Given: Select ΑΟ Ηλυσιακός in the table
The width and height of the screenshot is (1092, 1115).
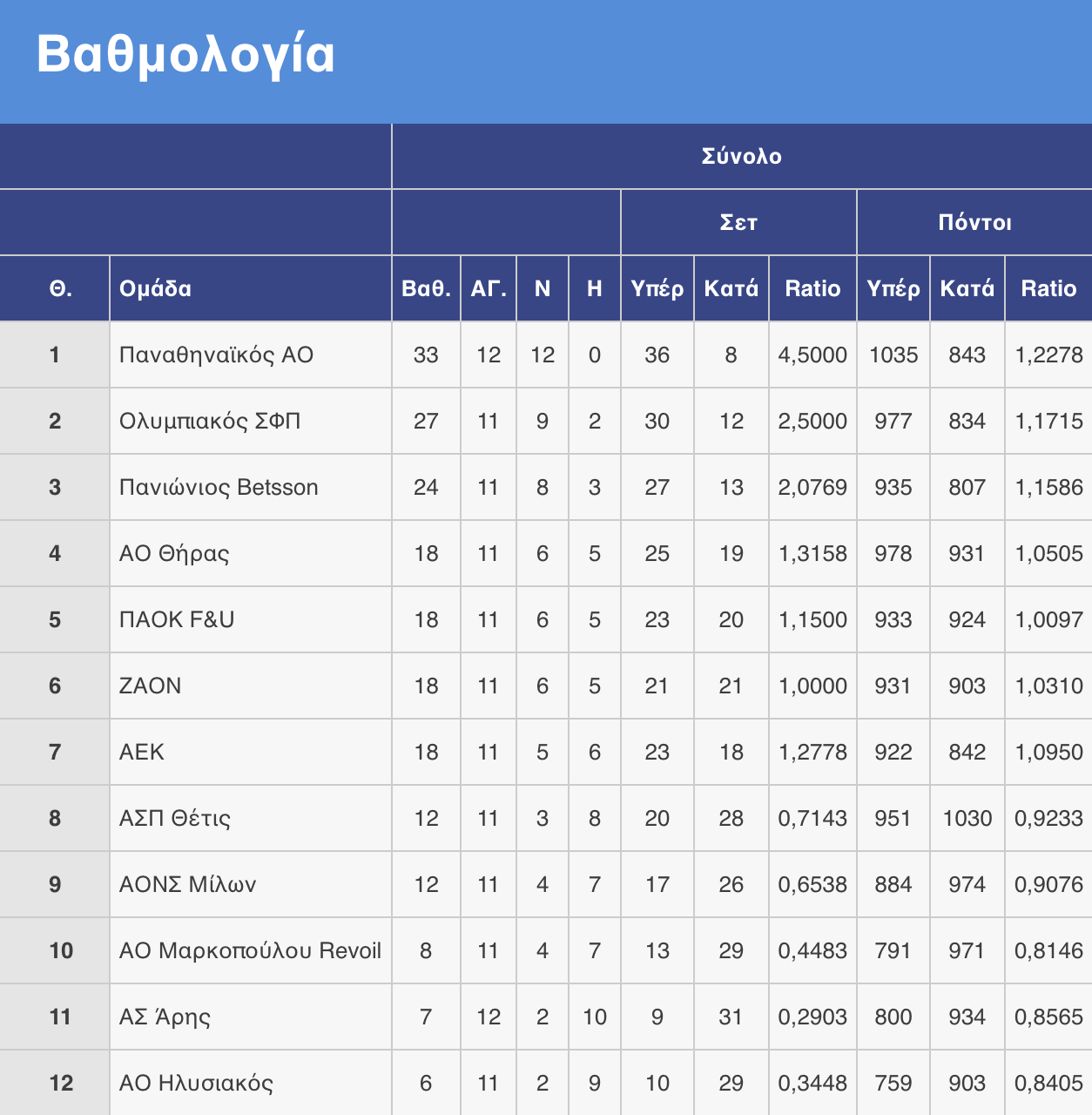Looking at the screenshot, I should click(x=196, y=1084).
